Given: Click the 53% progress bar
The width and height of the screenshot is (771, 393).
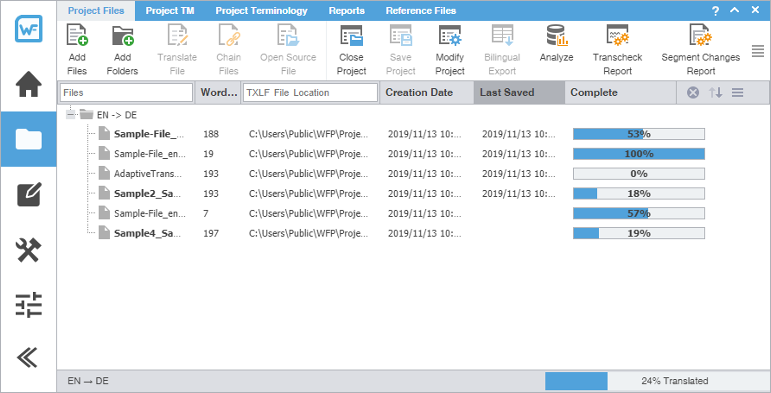Looking at the screenshot, I should [x=639, y=134].
